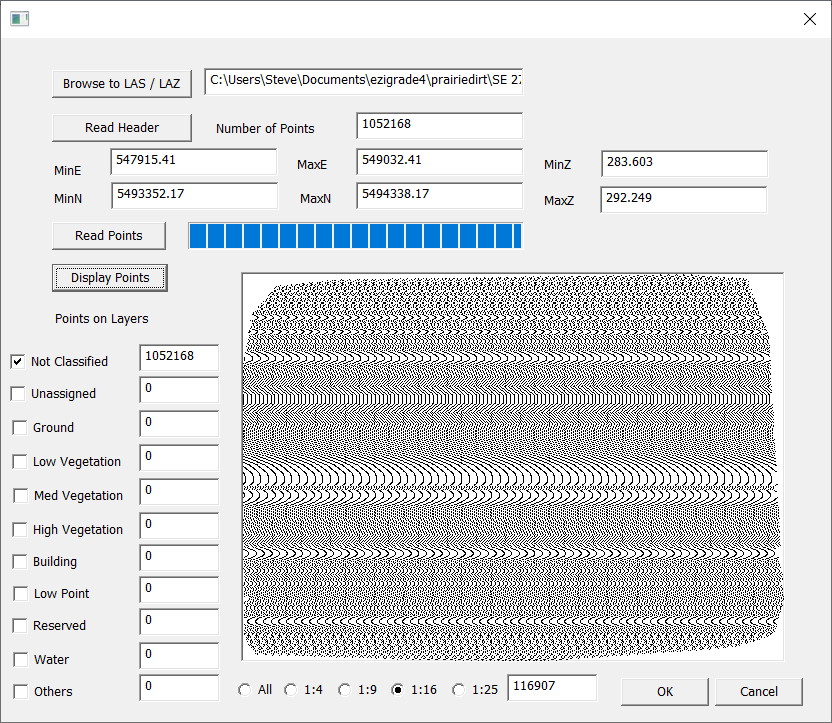The image size is (832, 723).
Task: Pick the 1:9 point ratio option
Action: [345, 689]
